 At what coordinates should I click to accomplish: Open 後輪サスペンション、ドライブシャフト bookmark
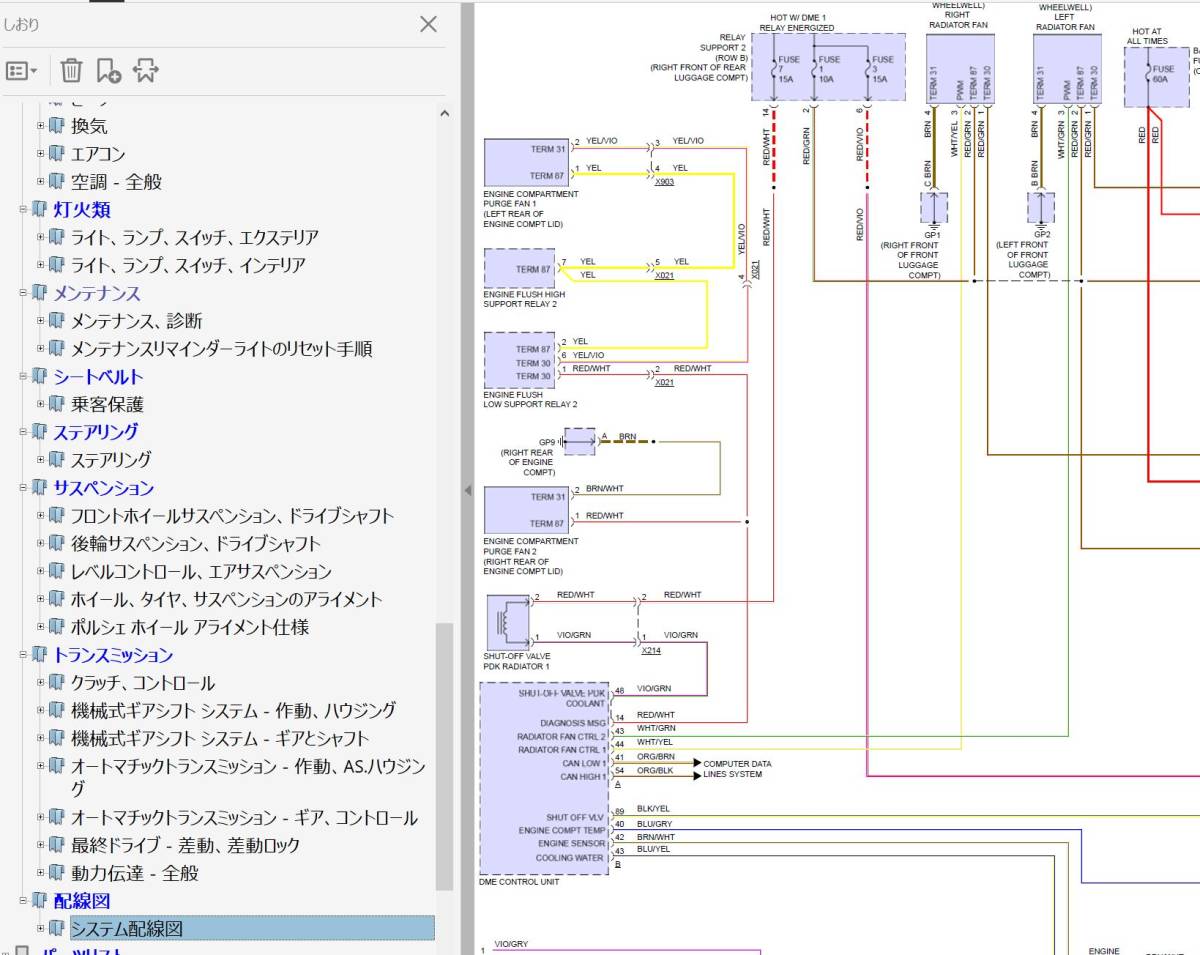coord(196,544)
